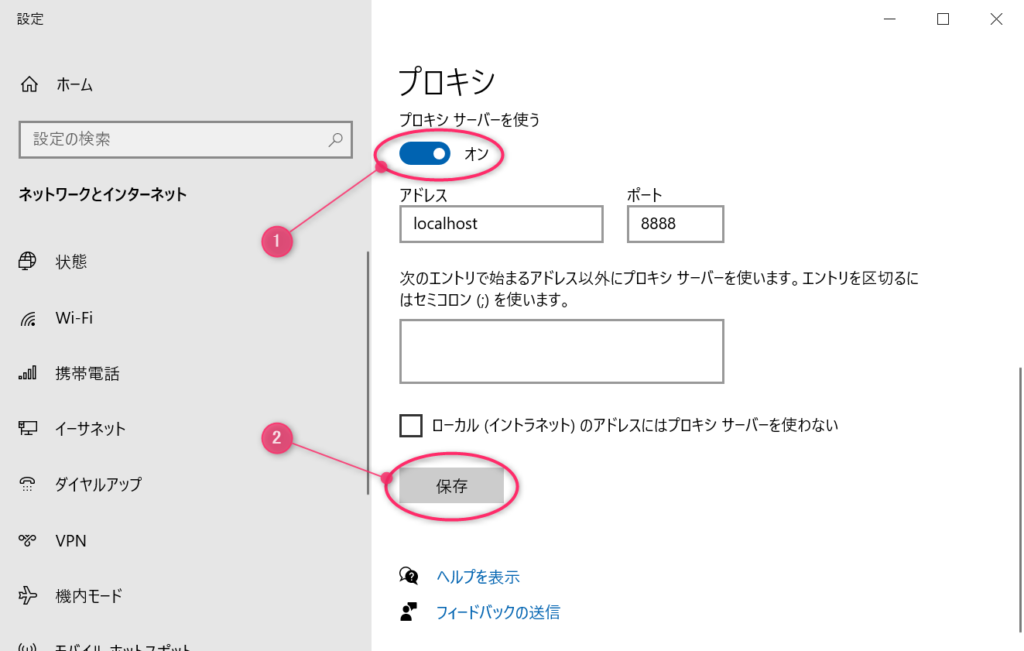This screenshot has height=651, width=1024.
Task: Click the 機内モード airplane icon
Action: 27,595
